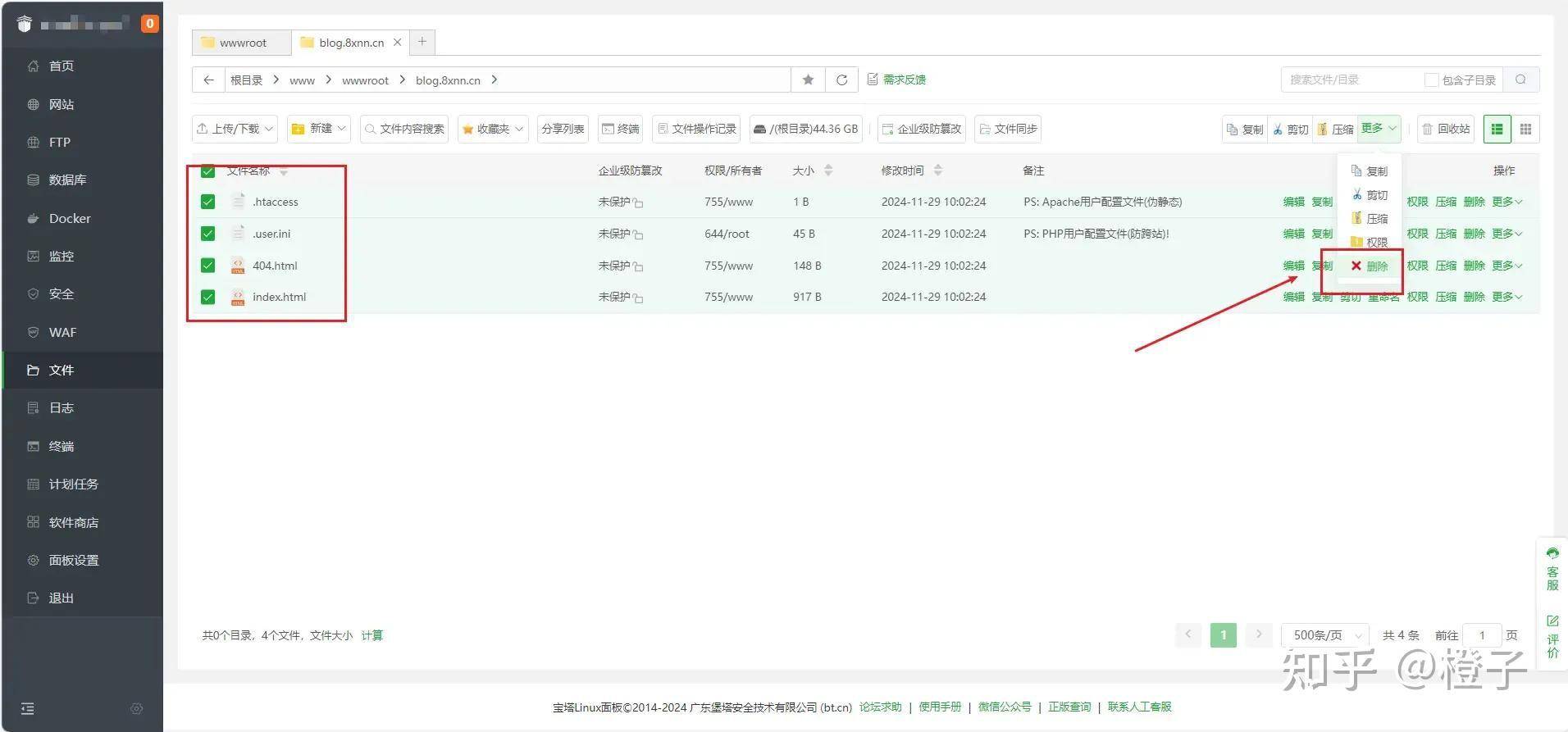The height and width of the screenshot is (732, 1568).
Task: Toggle tamper protection lock for 404.html
Action: [x=638, y=266]
